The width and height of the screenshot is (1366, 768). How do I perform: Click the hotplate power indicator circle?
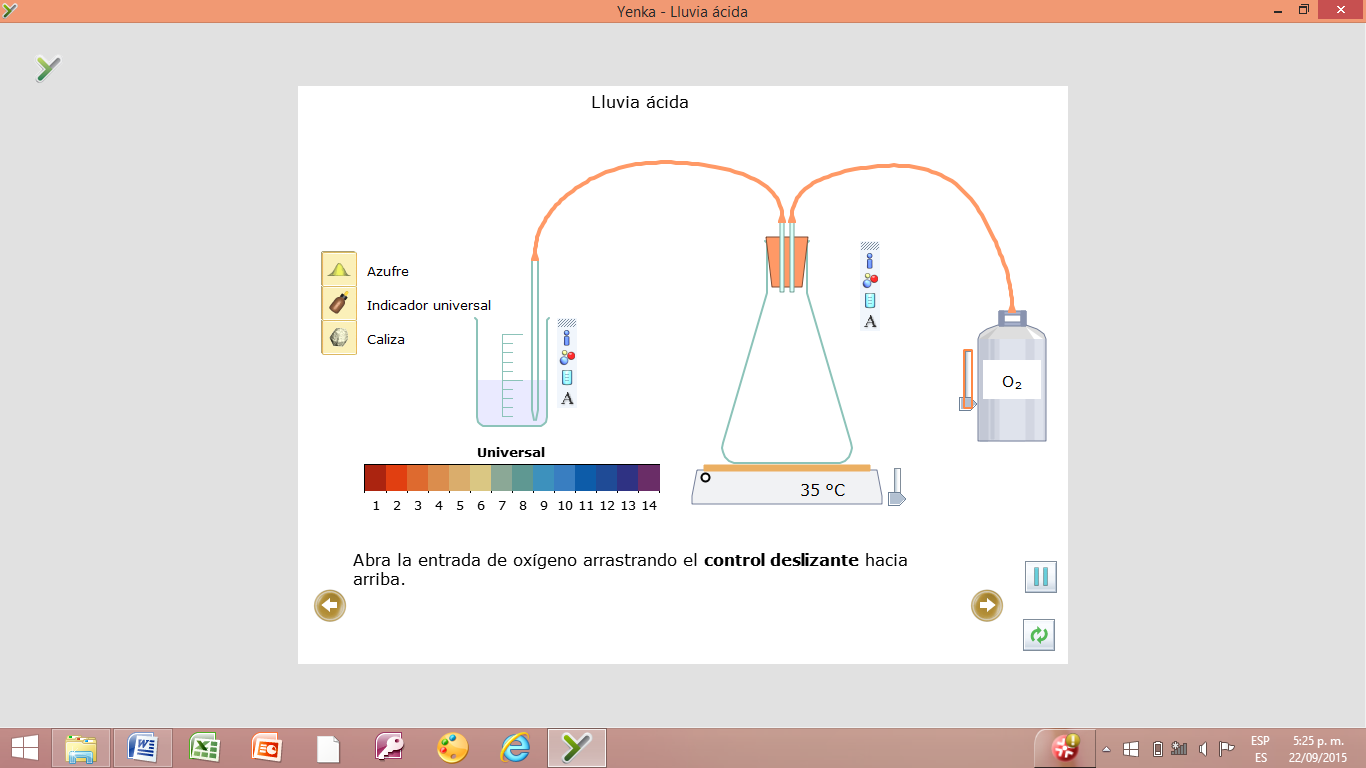coord(705,477)
